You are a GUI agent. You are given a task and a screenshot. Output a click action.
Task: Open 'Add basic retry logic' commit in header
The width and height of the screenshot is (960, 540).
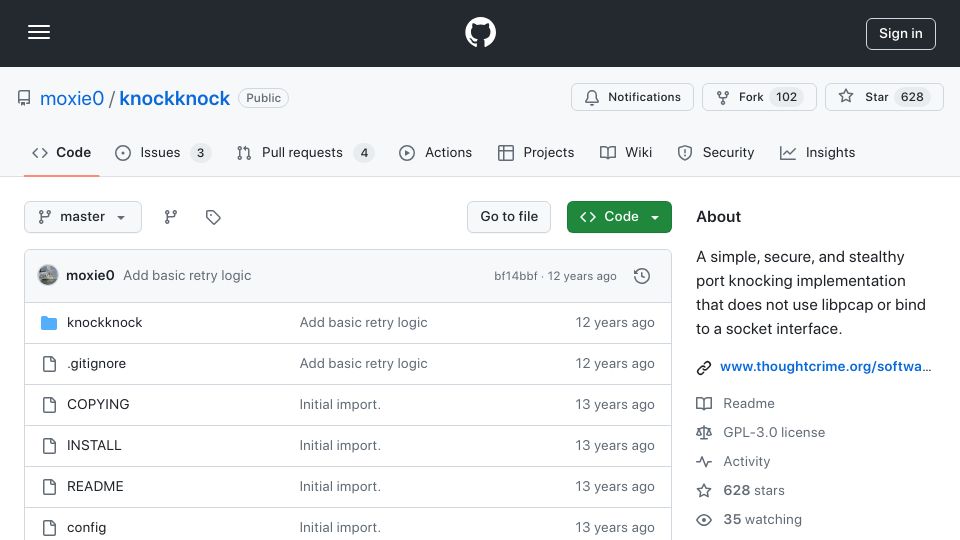coord(187,276)
